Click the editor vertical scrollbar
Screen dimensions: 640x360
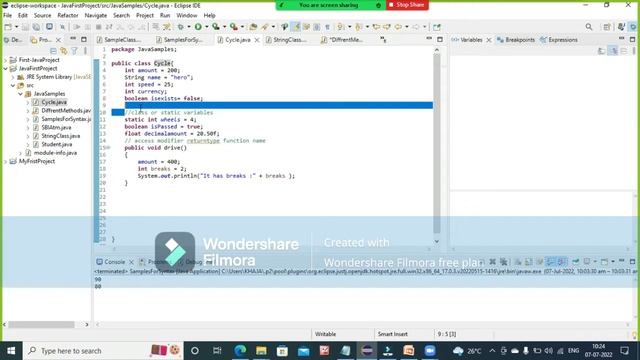pos(437,143)
